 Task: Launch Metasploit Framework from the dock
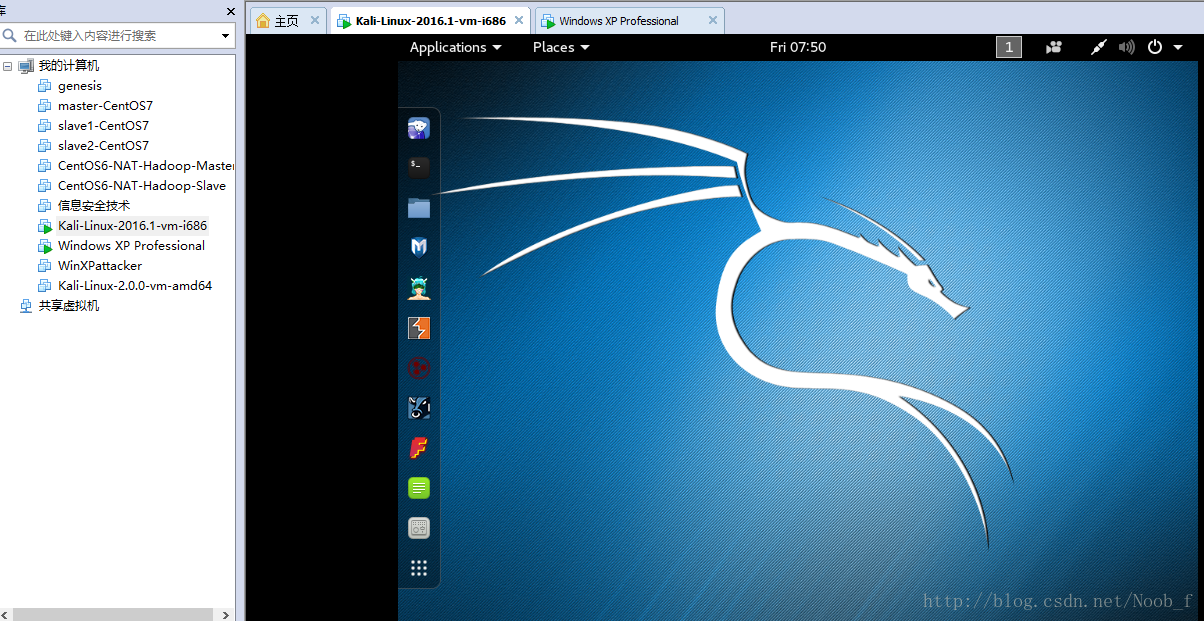(x=419, y=248)
